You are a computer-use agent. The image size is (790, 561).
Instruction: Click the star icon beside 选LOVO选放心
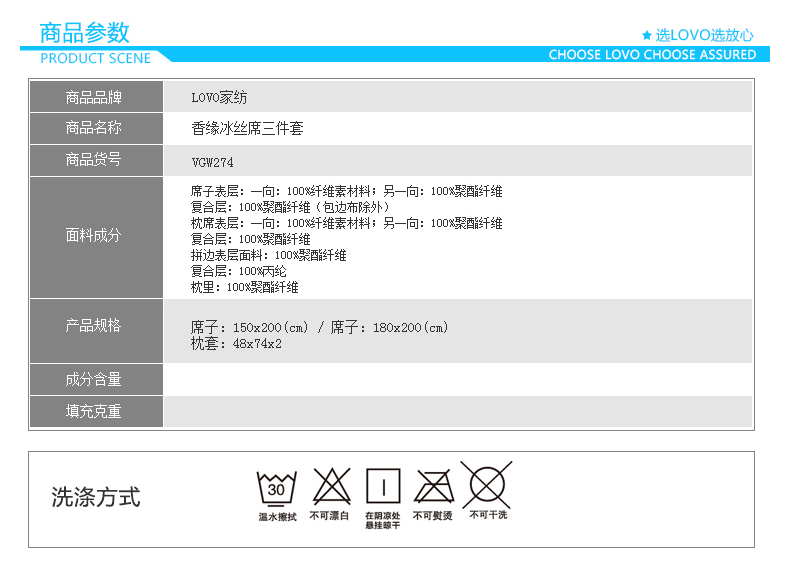point(647,35)
